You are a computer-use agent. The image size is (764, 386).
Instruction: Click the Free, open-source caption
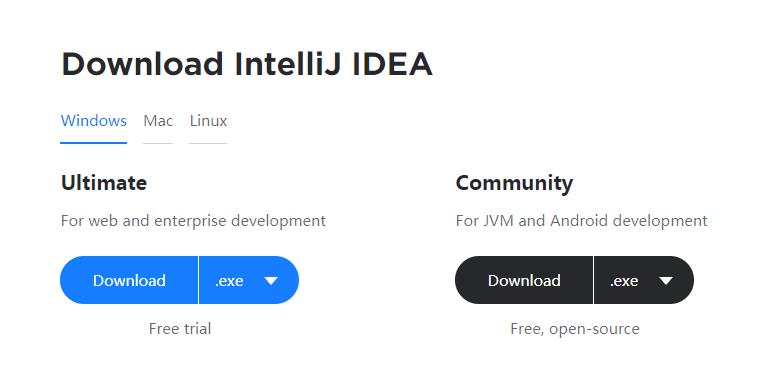click(x=575, y=329)
